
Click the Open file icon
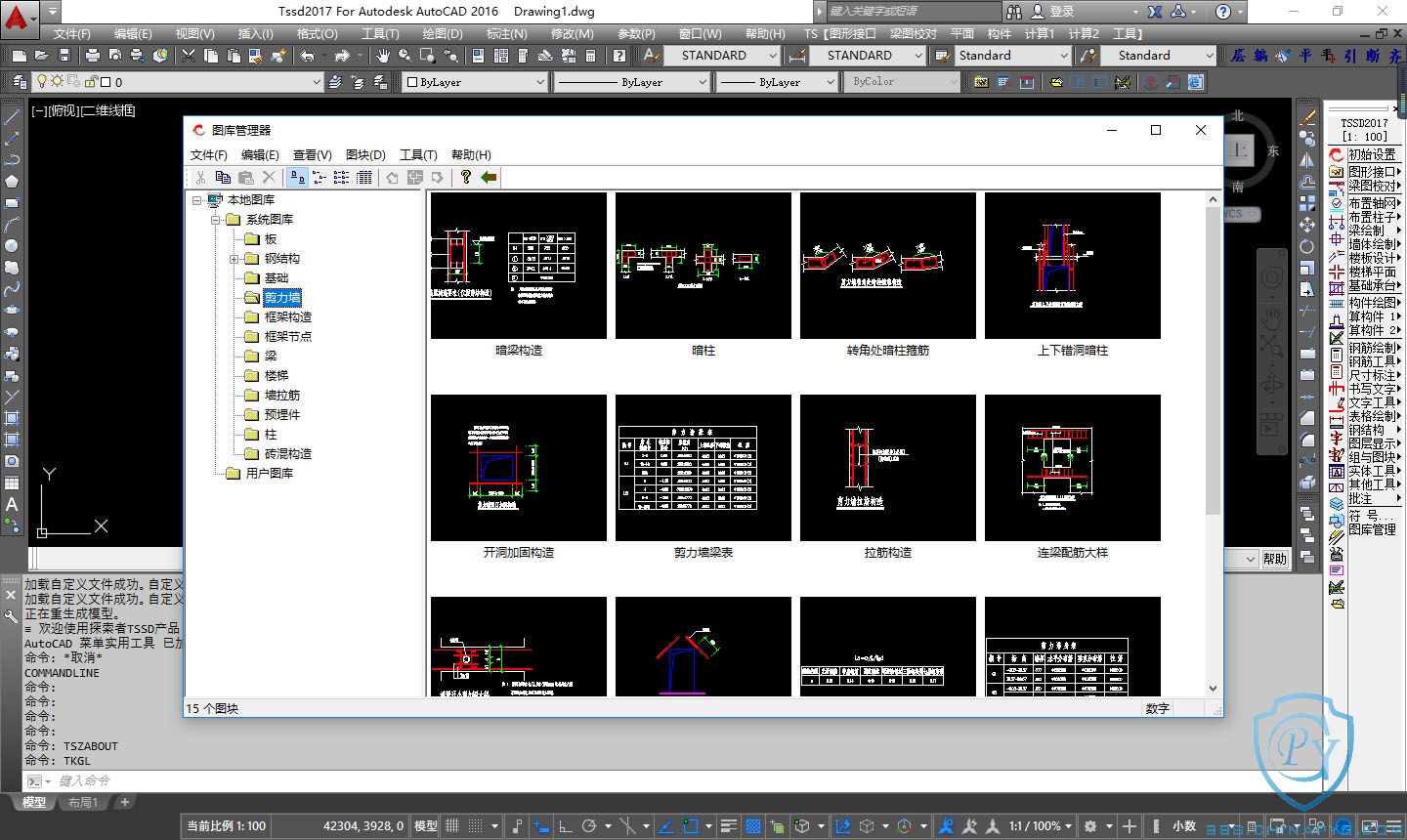pos(40,56)
